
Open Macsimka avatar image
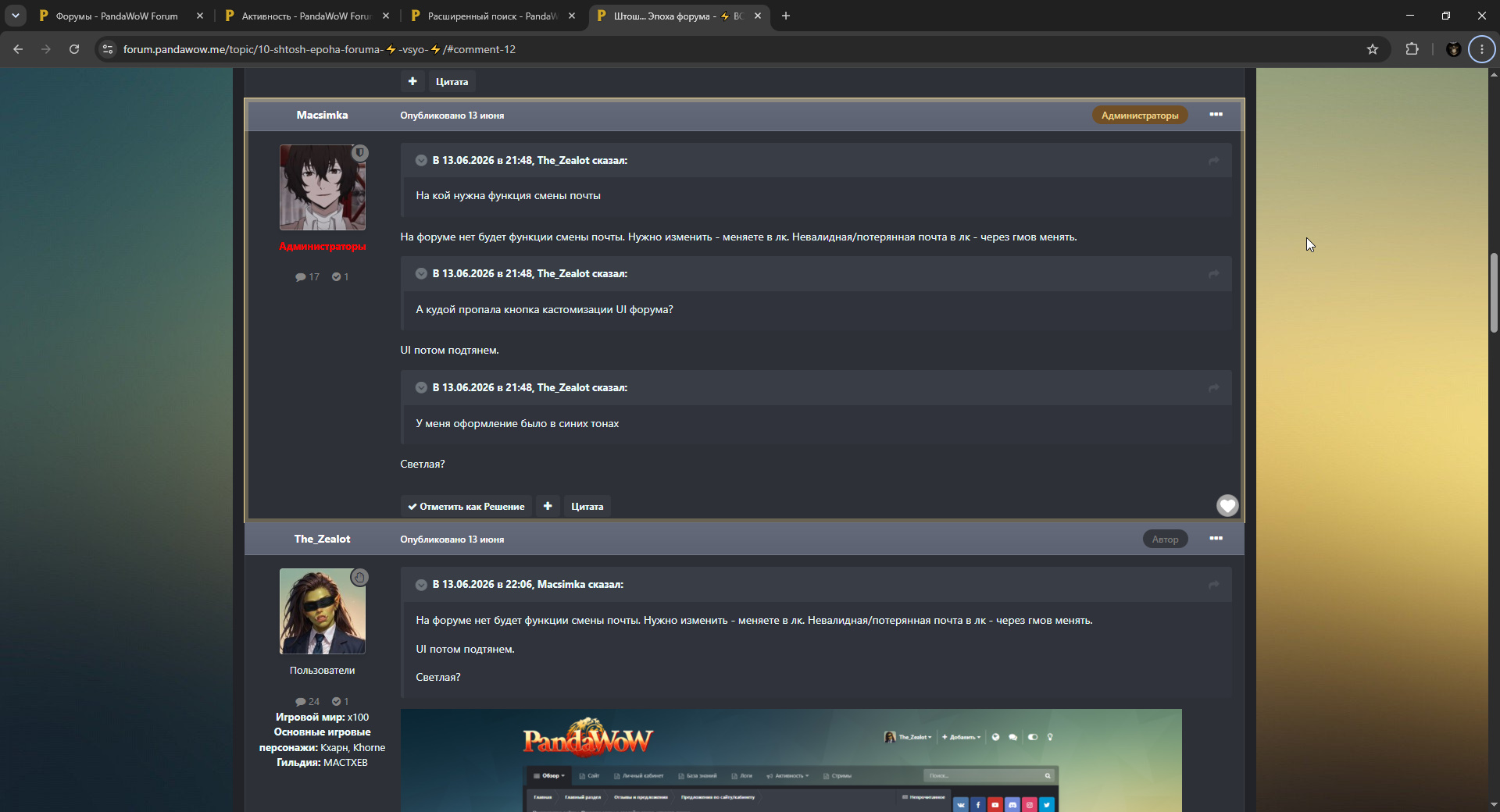(323, 187)
